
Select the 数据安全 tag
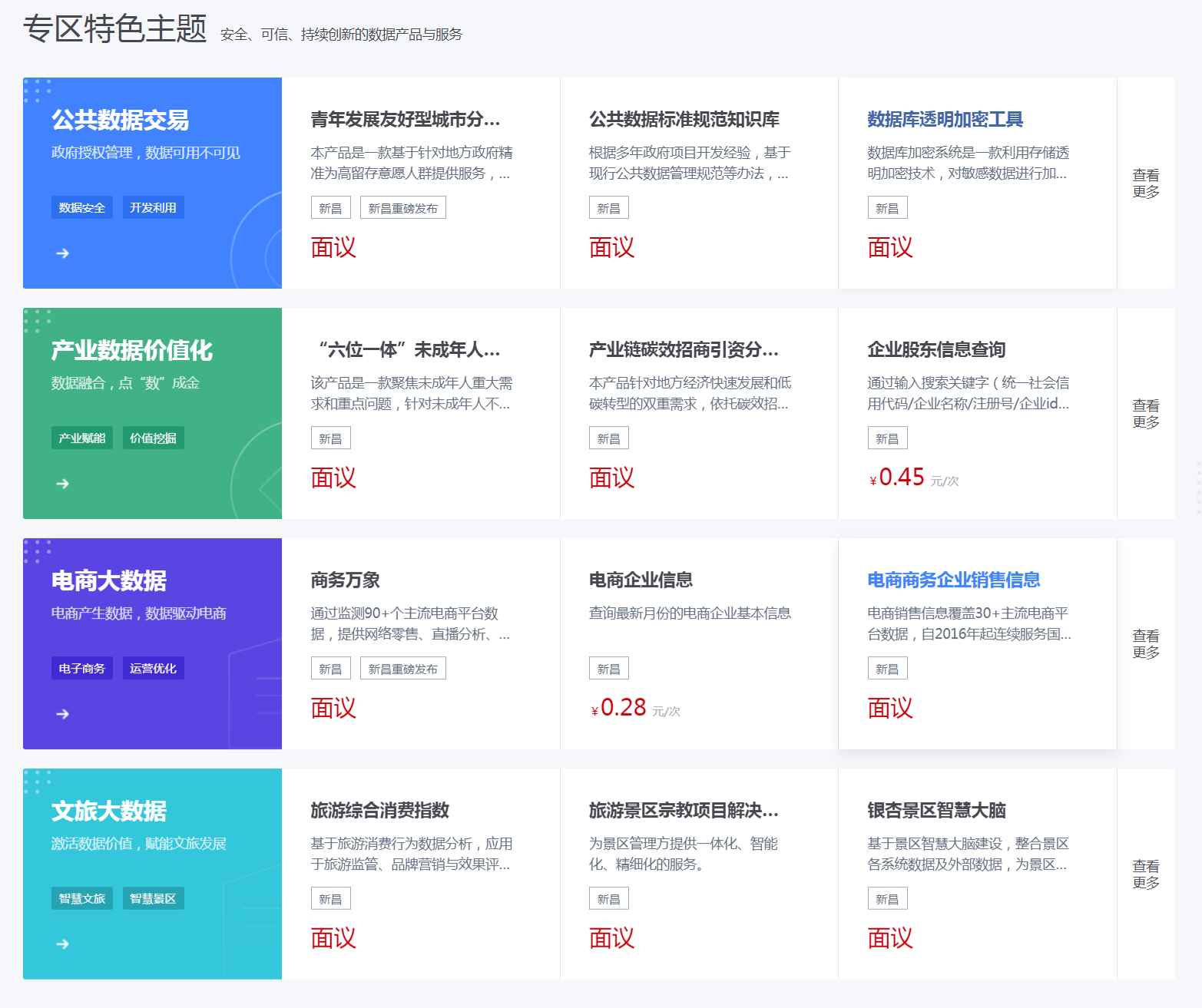pyautogui.click(x=82, y=207)
